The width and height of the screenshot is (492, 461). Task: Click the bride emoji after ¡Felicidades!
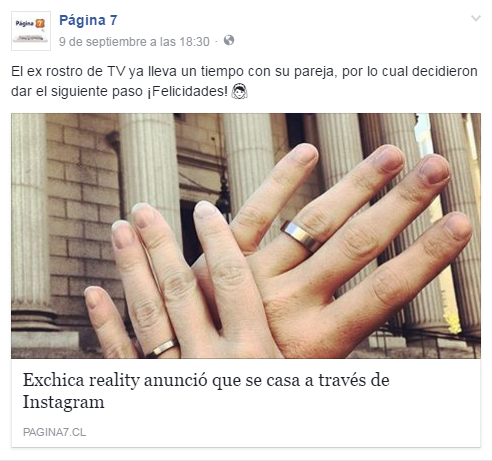click(239, 91)
